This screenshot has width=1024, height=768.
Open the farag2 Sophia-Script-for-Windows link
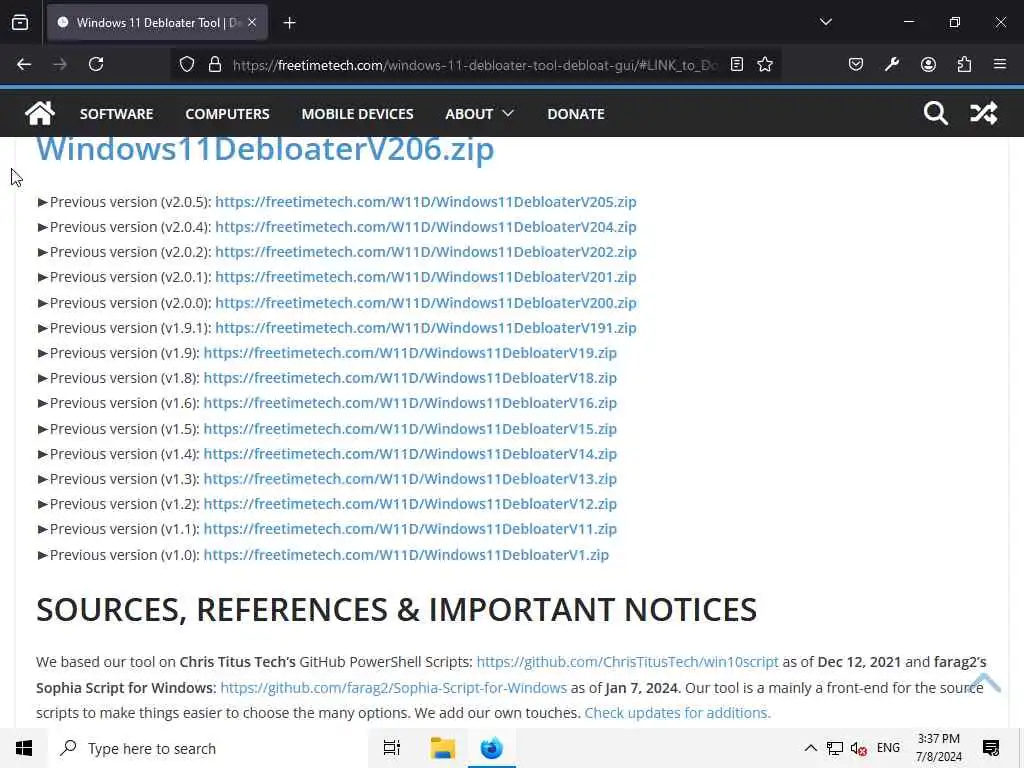tap(394, 688)
